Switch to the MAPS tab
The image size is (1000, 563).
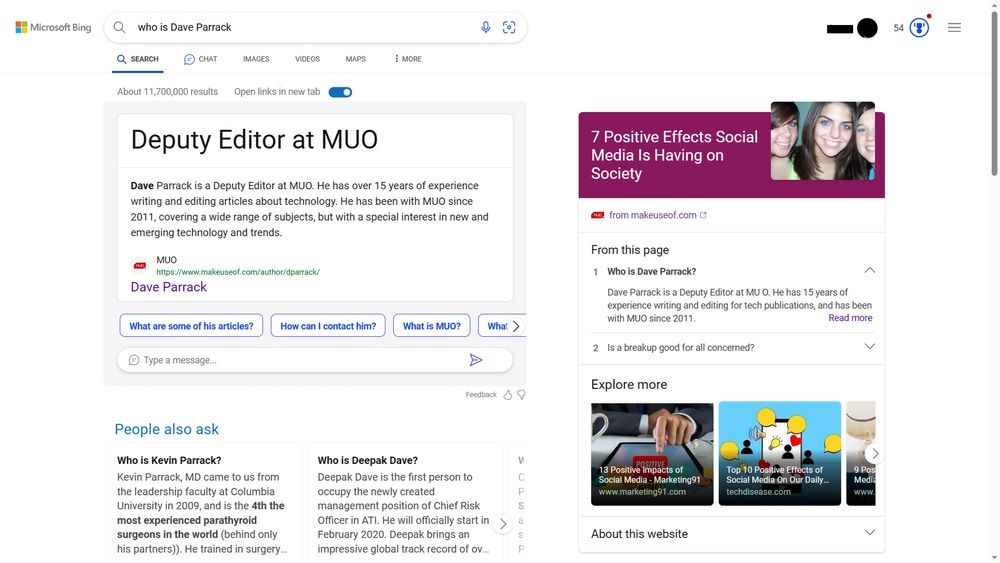pos(356,59)
